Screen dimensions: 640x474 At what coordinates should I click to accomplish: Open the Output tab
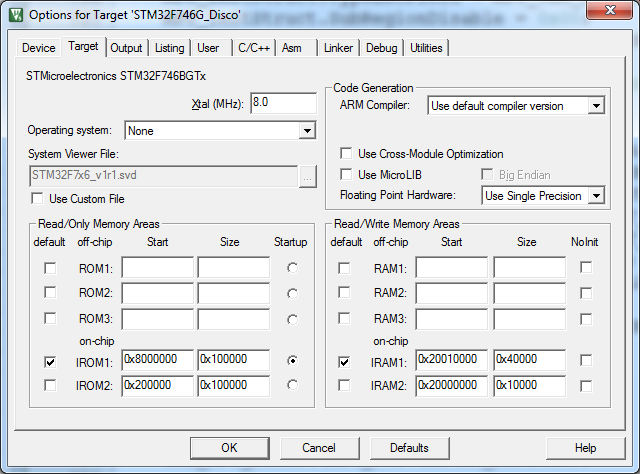[x=126, y=48]
